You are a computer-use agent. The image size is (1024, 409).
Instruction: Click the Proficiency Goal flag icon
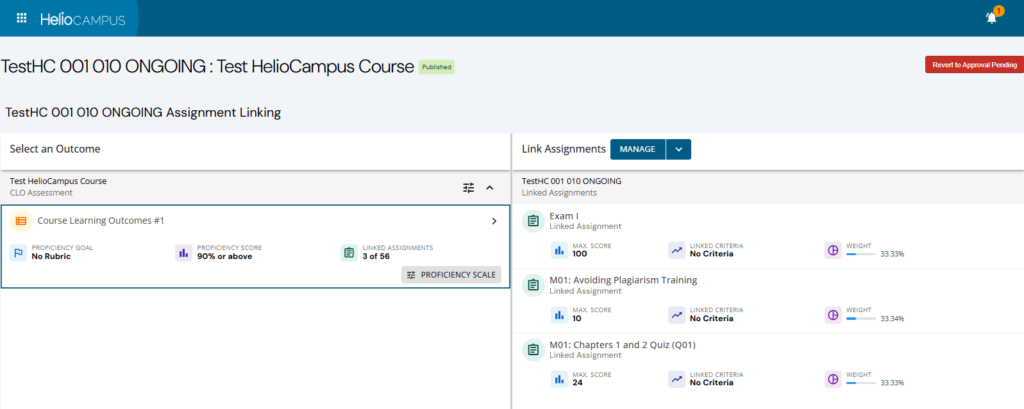(x=18, y=253)
